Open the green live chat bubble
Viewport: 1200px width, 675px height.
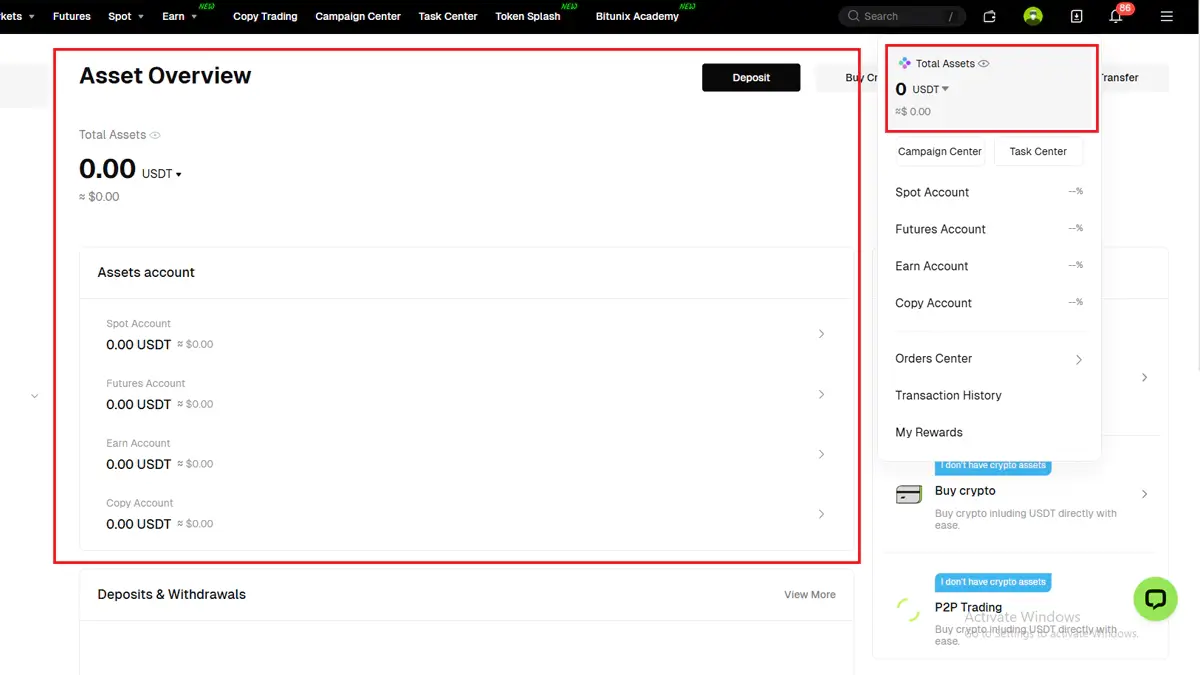coord(1155,599)
